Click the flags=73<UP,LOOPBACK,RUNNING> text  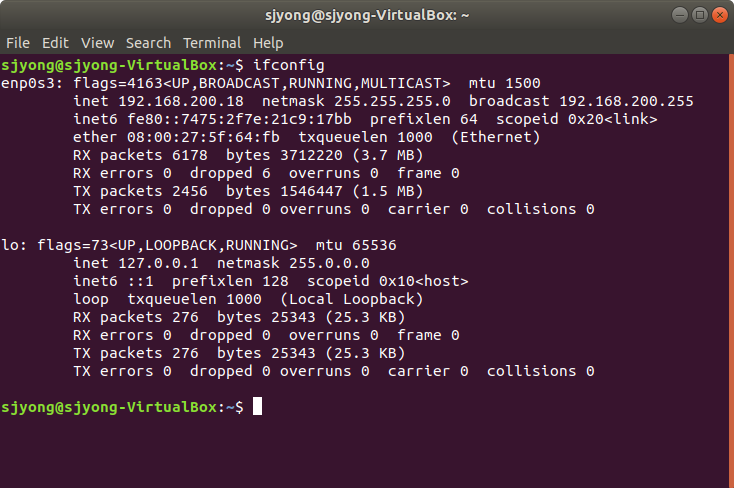167,245
